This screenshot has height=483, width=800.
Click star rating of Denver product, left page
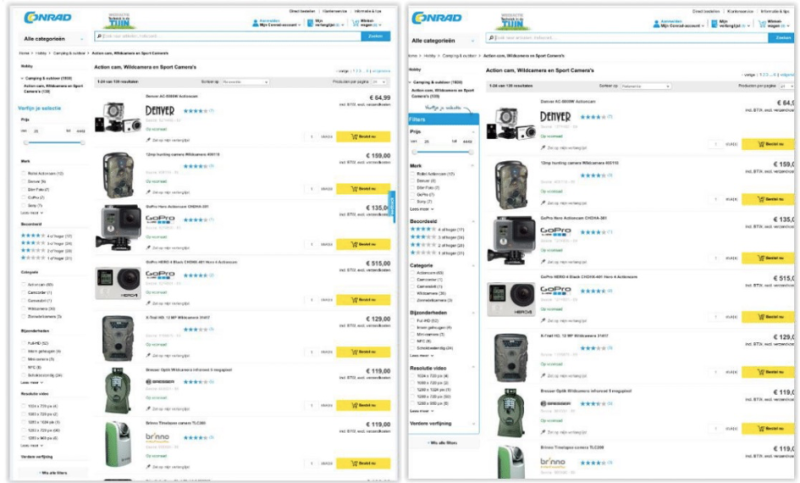point(195,111)
